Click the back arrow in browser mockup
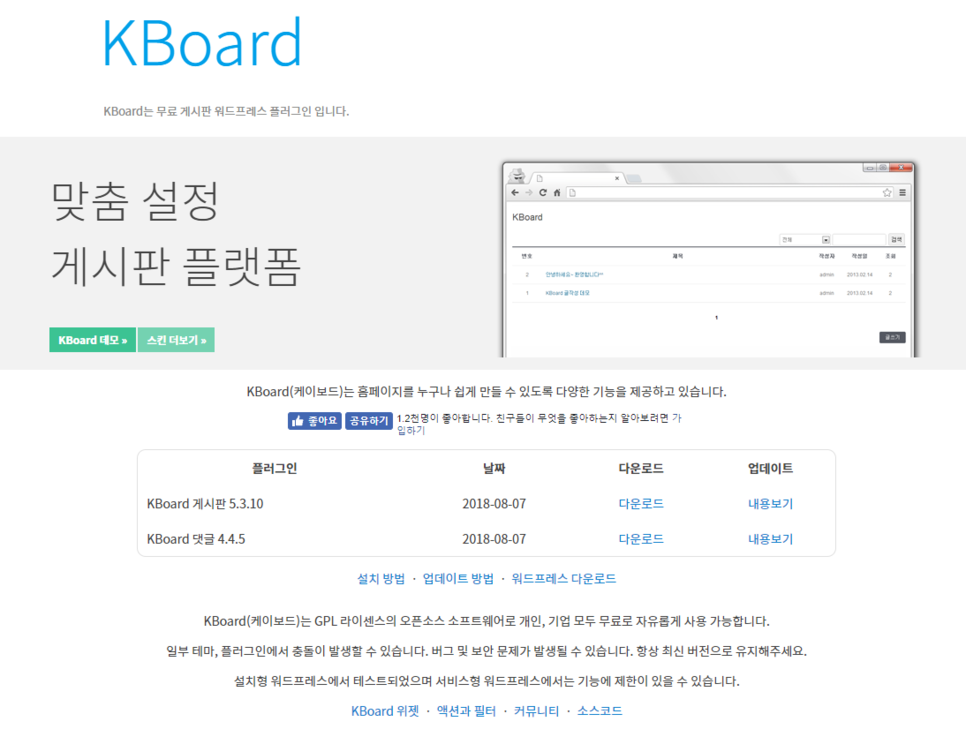Image resolution: width=966 pixels, height=729 pixels. coord(515,193)
